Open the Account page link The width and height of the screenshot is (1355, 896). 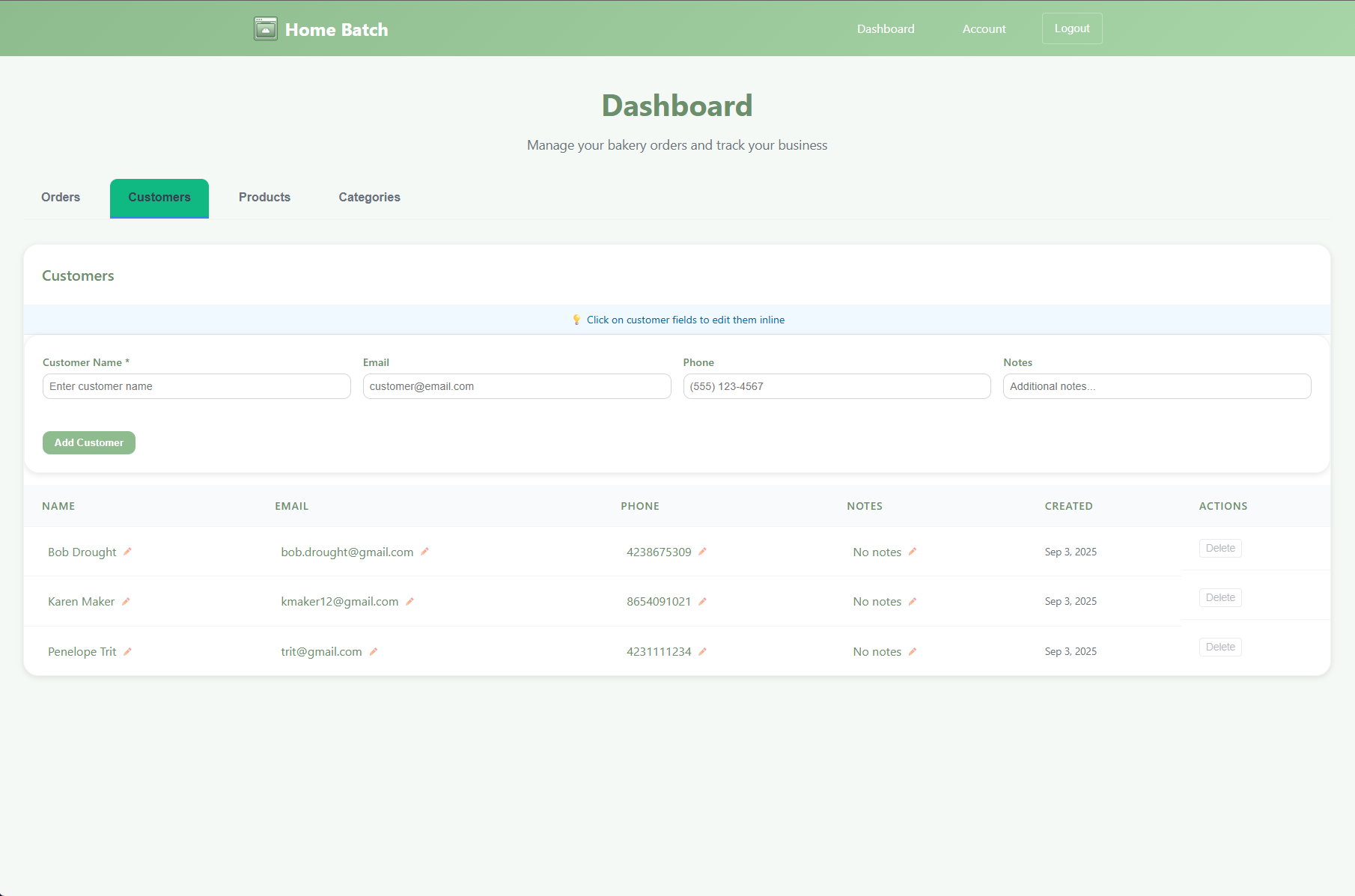[984, 28]
